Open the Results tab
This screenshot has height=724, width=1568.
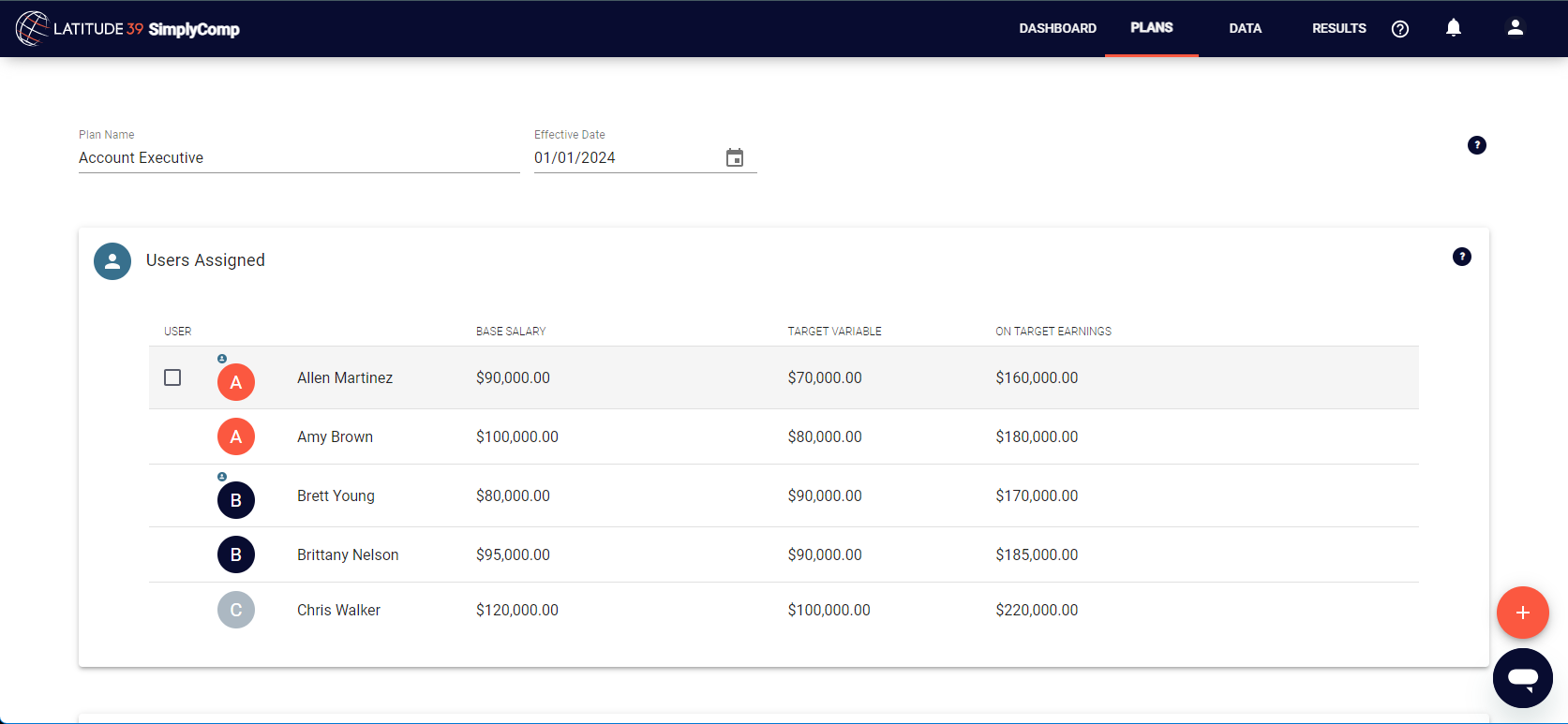[x=1338, y=29]
